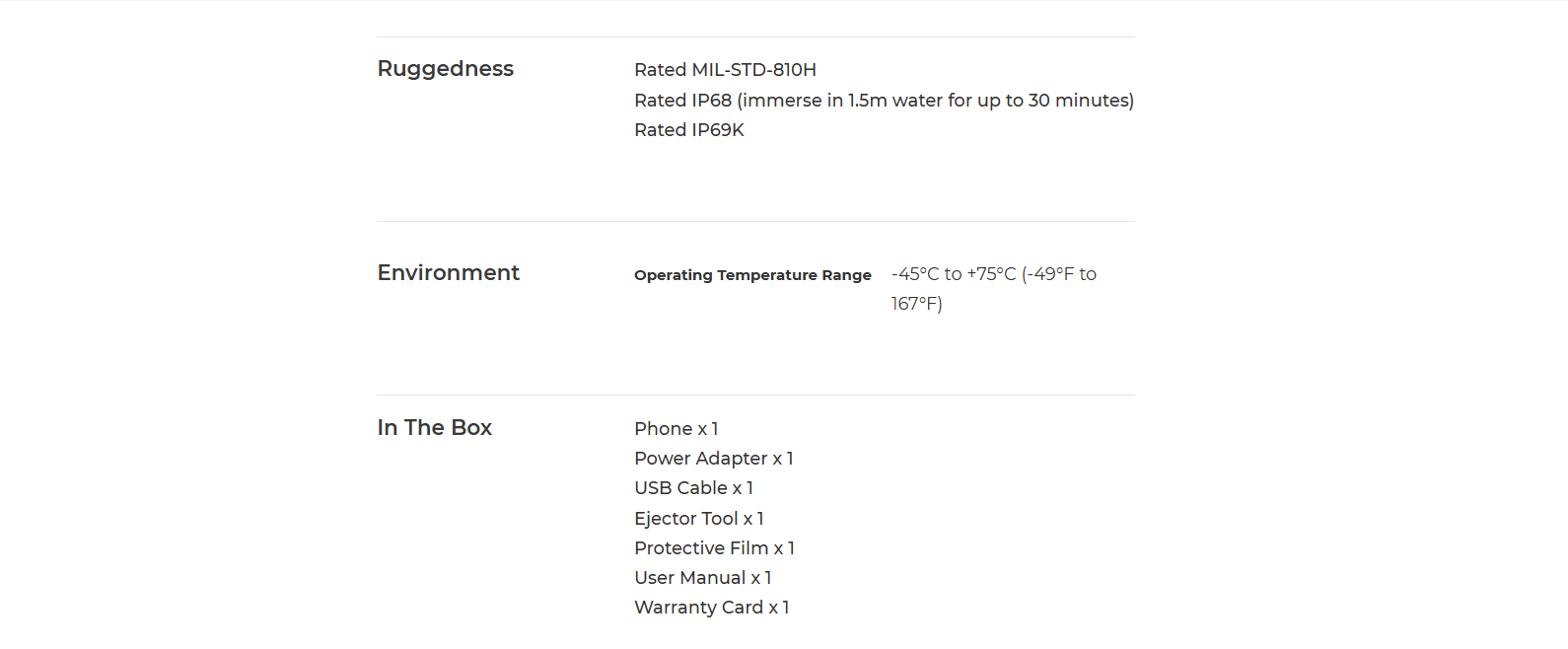Click the divider line above Environment

point(755,221)
